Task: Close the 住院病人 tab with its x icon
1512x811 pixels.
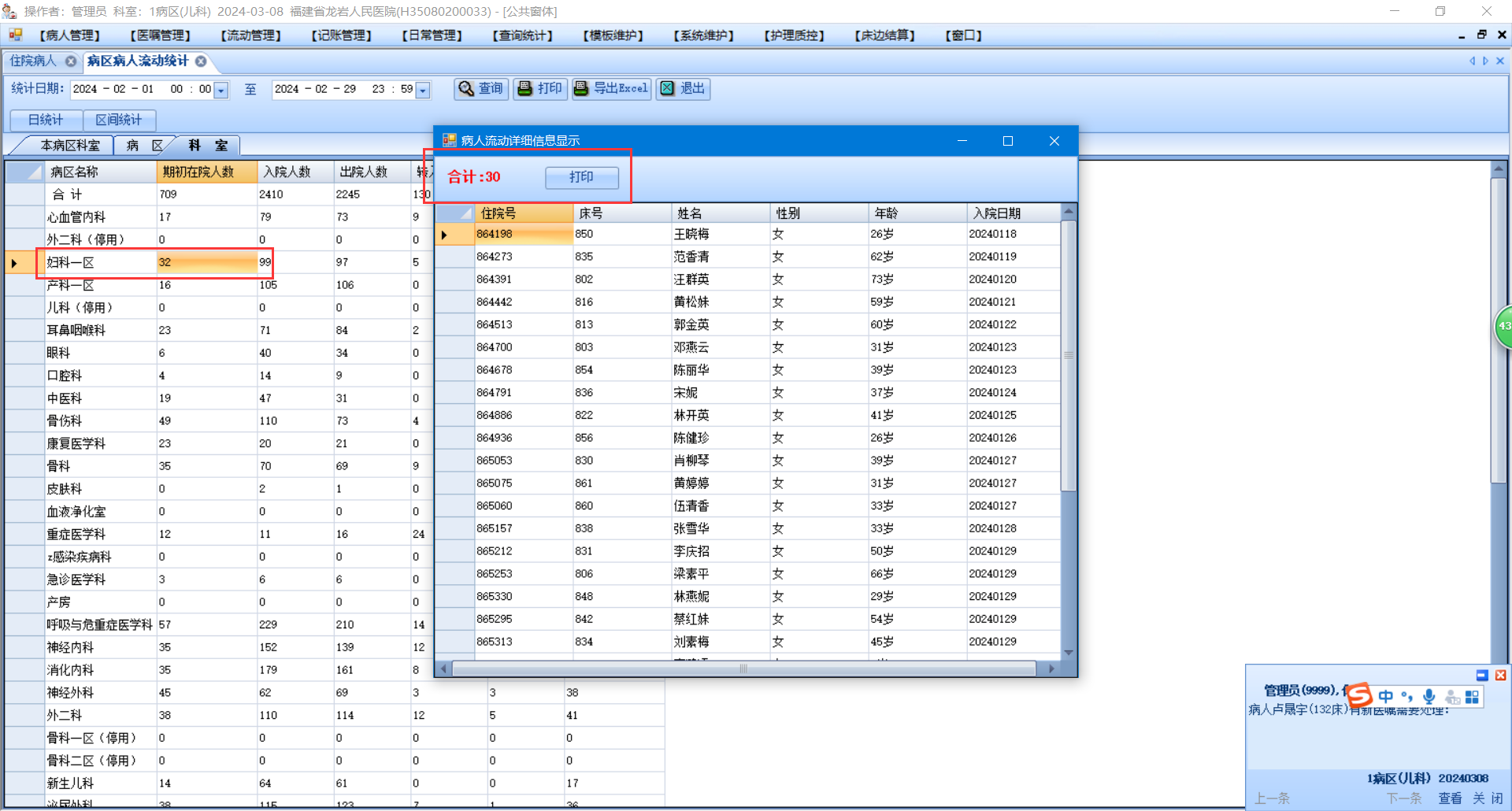Action: [x=71, y=61]
